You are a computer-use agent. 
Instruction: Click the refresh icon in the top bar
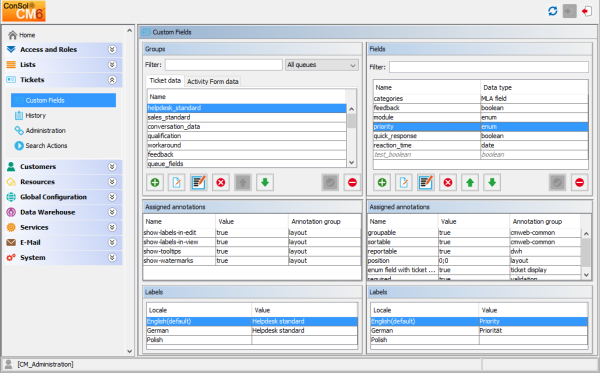tap(553, 11)
